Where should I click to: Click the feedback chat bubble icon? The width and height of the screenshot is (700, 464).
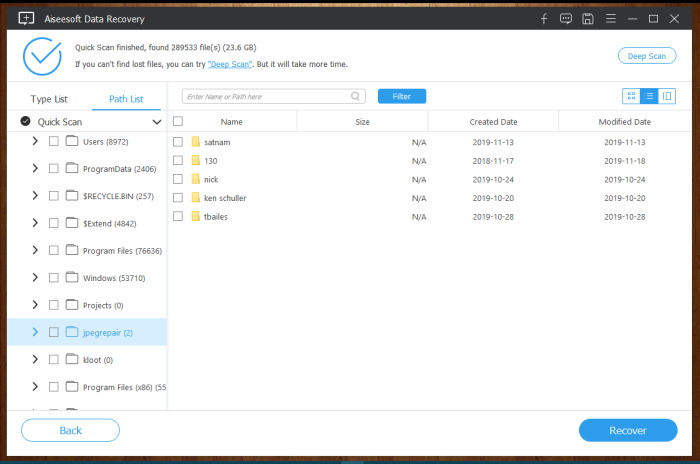566,18
